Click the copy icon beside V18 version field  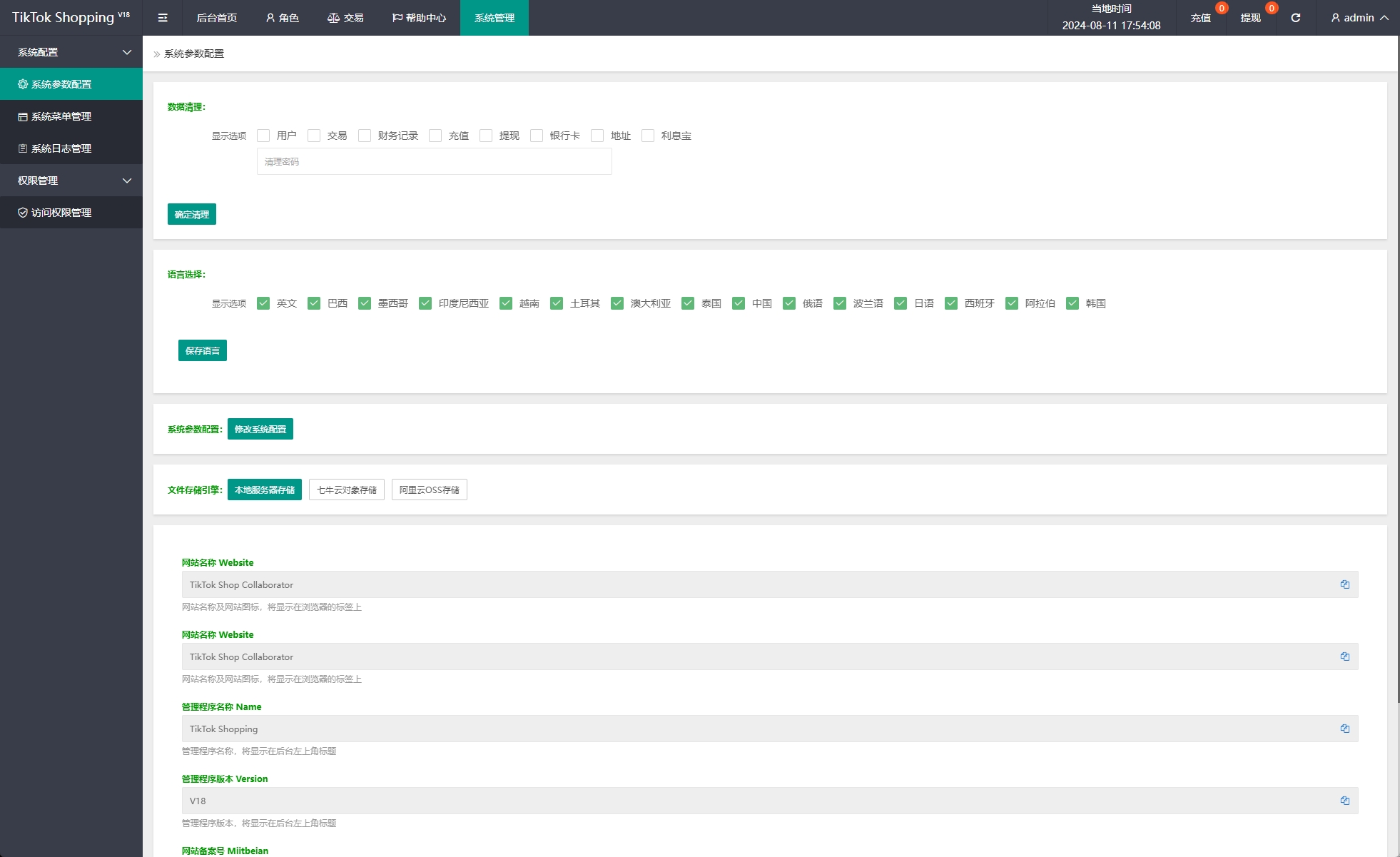tap(1344, 801)
